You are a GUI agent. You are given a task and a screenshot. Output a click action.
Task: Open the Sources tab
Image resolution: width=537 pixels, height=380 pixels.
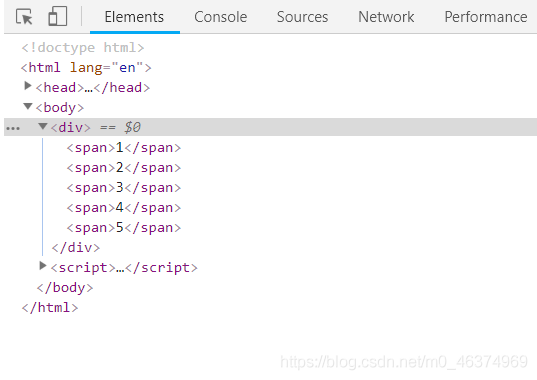coord(302,17)
